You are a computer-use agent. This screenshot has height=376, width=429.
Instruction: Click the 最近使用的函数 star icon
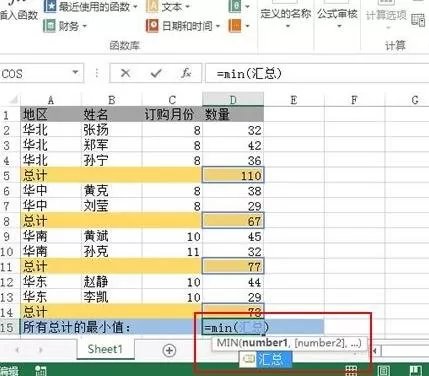click(50, 6)
